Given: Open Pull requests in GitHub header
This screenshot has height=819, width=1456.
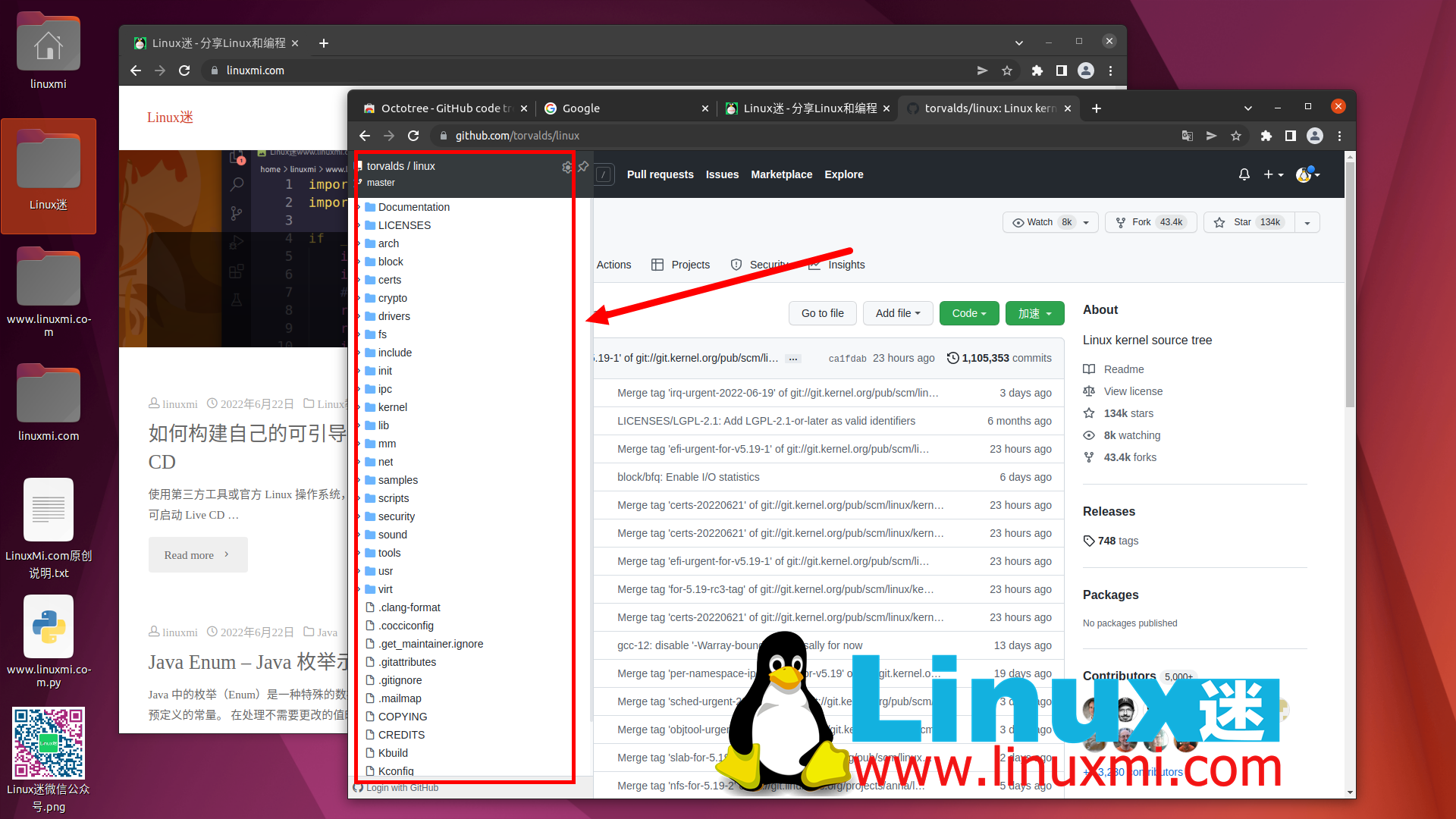Looking at the screenshot, I should point(660,174).
